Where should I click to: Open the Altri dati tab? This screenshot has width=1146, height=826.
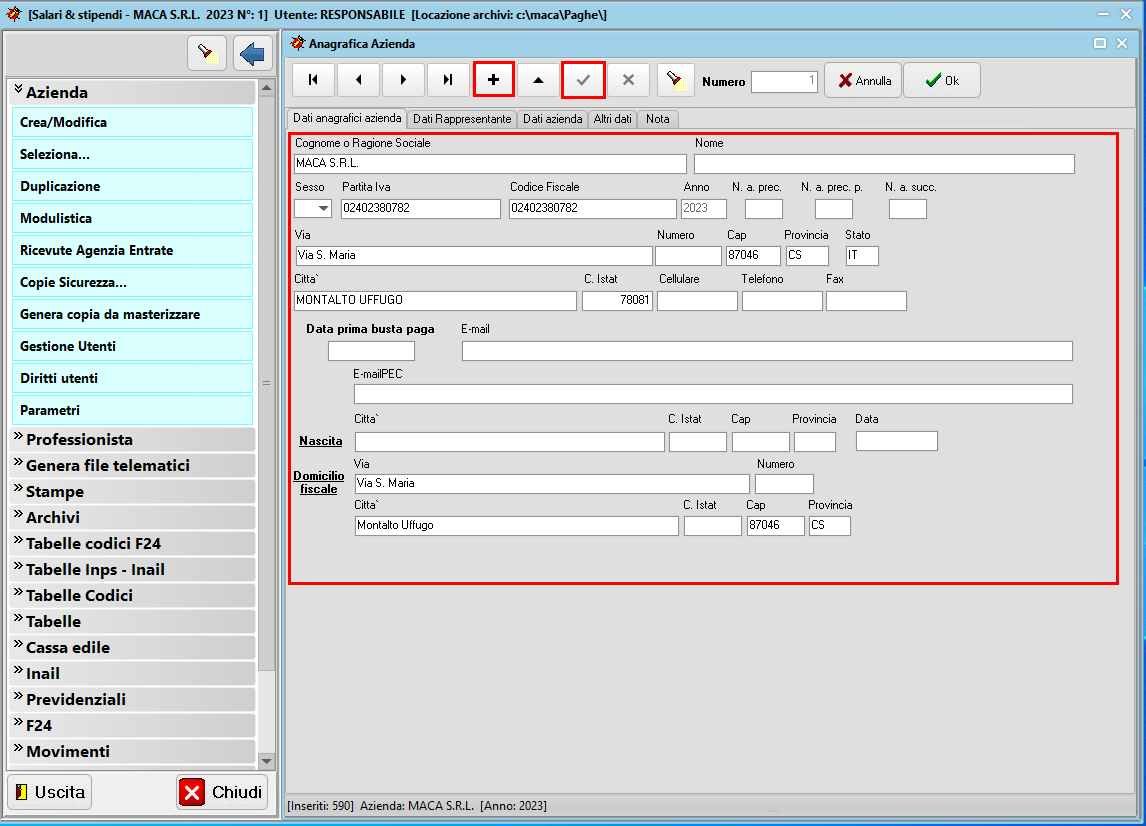click(x=612, y=119)
